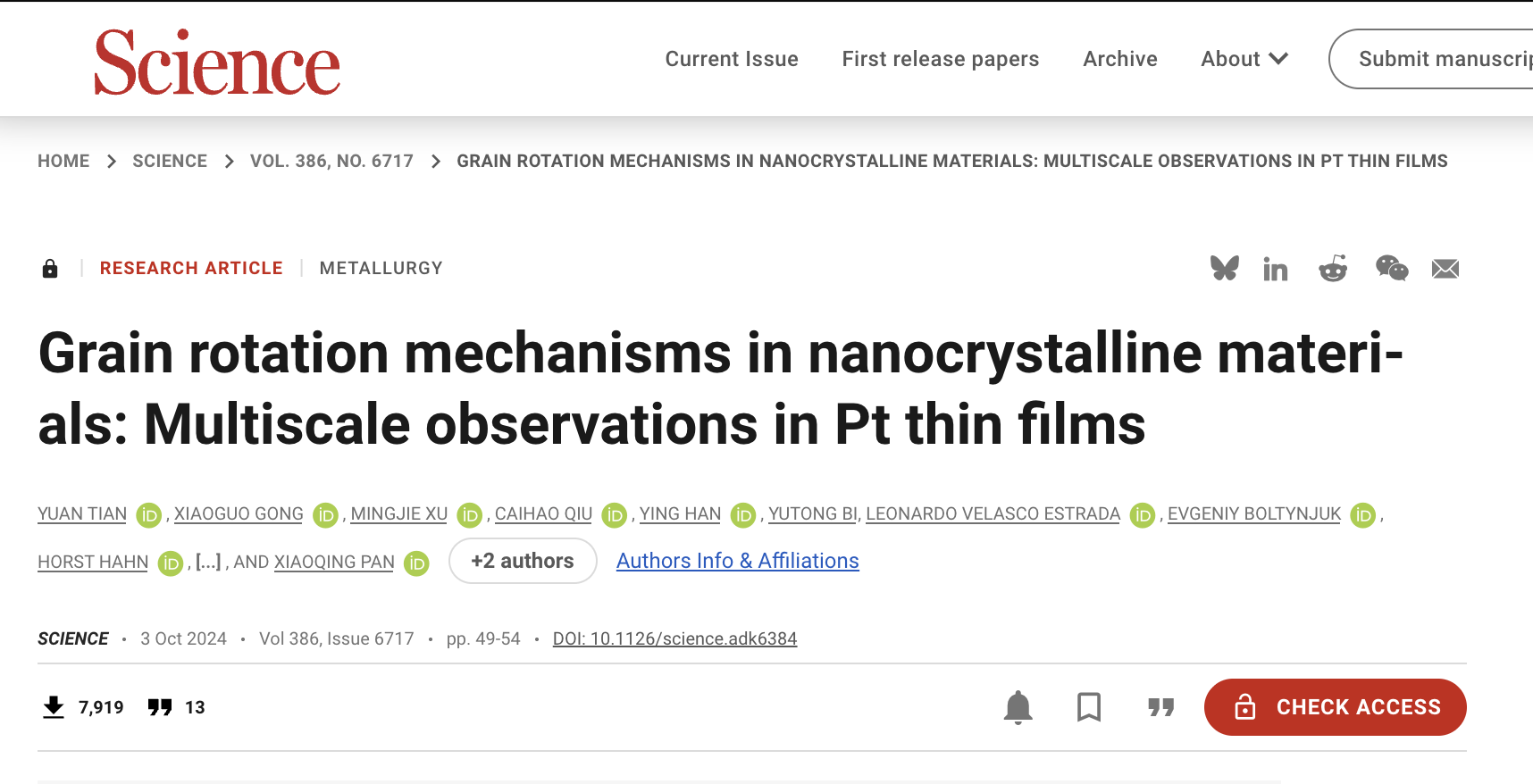This screenshot has width=1533, height=784.
Task: Share the article on Bluesky
Action: 1224,268
